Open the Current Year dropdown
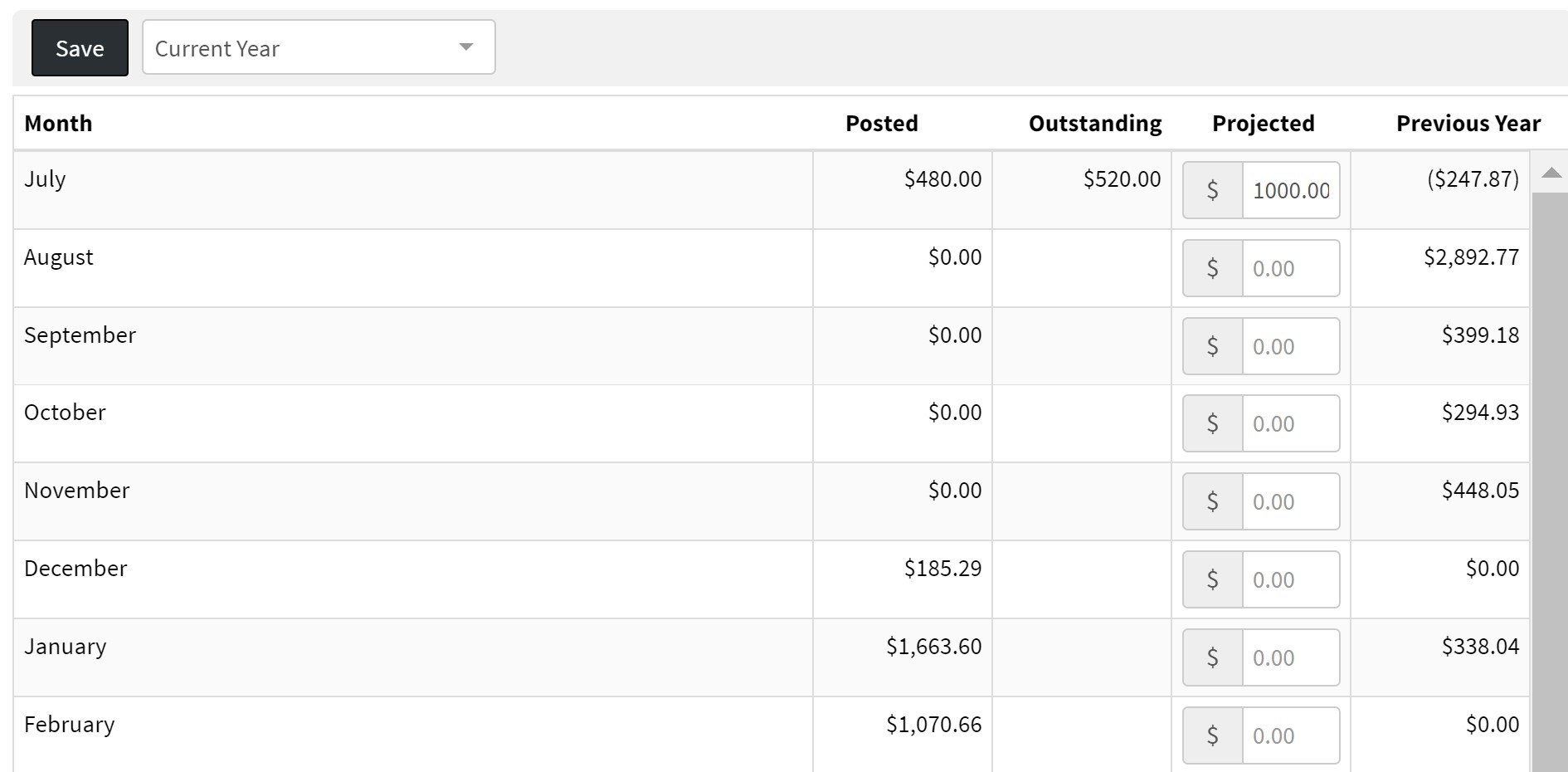 coord(319,47)
